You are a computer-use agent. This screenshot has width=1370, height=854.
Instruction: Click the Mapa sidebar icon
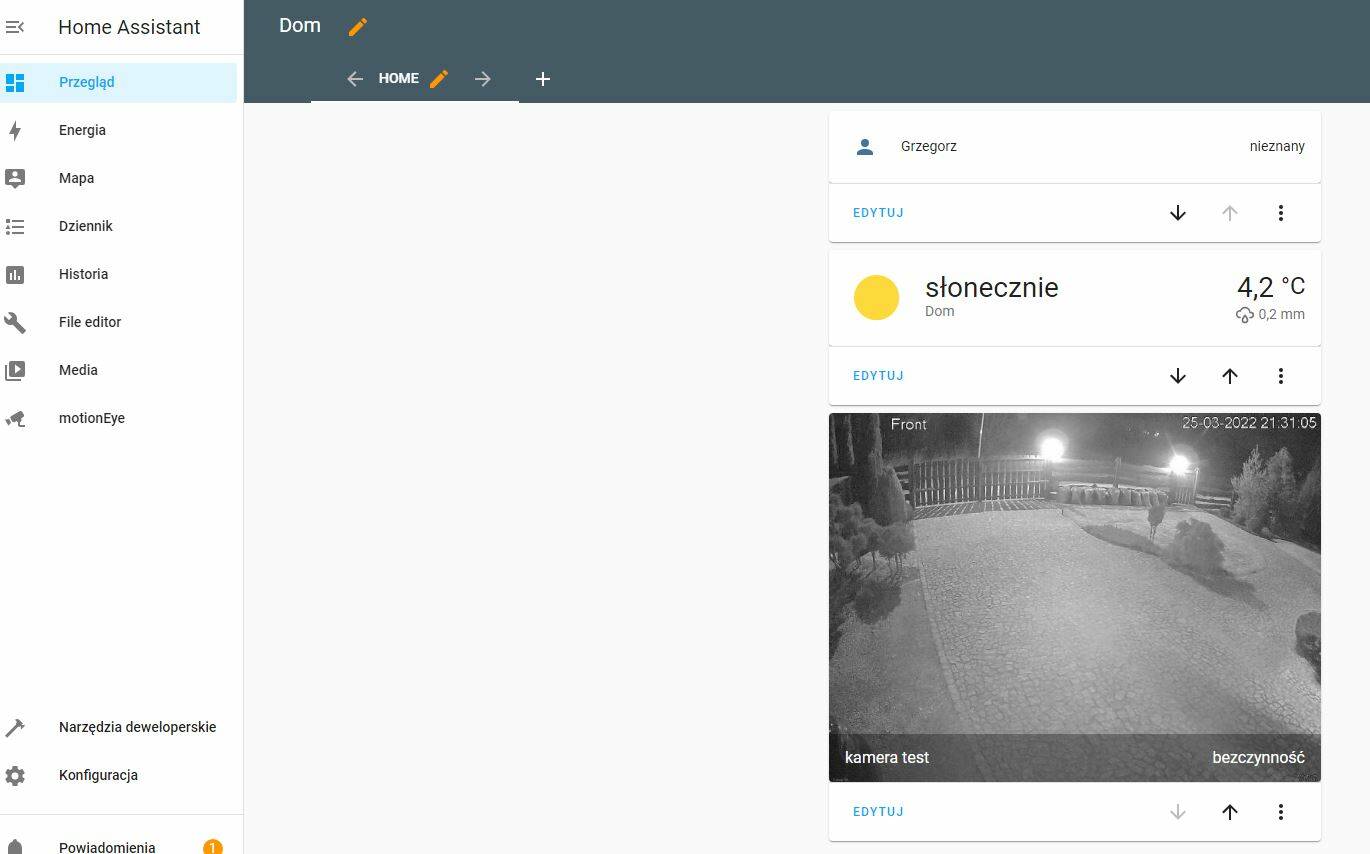pyautogui.click(x=15, y=178)
